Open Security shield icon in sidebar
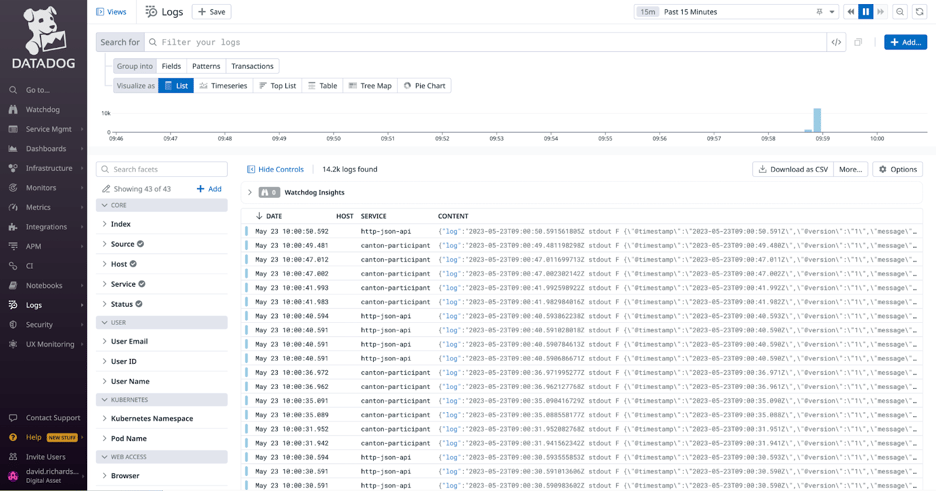936x491 pixels. point(13,325)
